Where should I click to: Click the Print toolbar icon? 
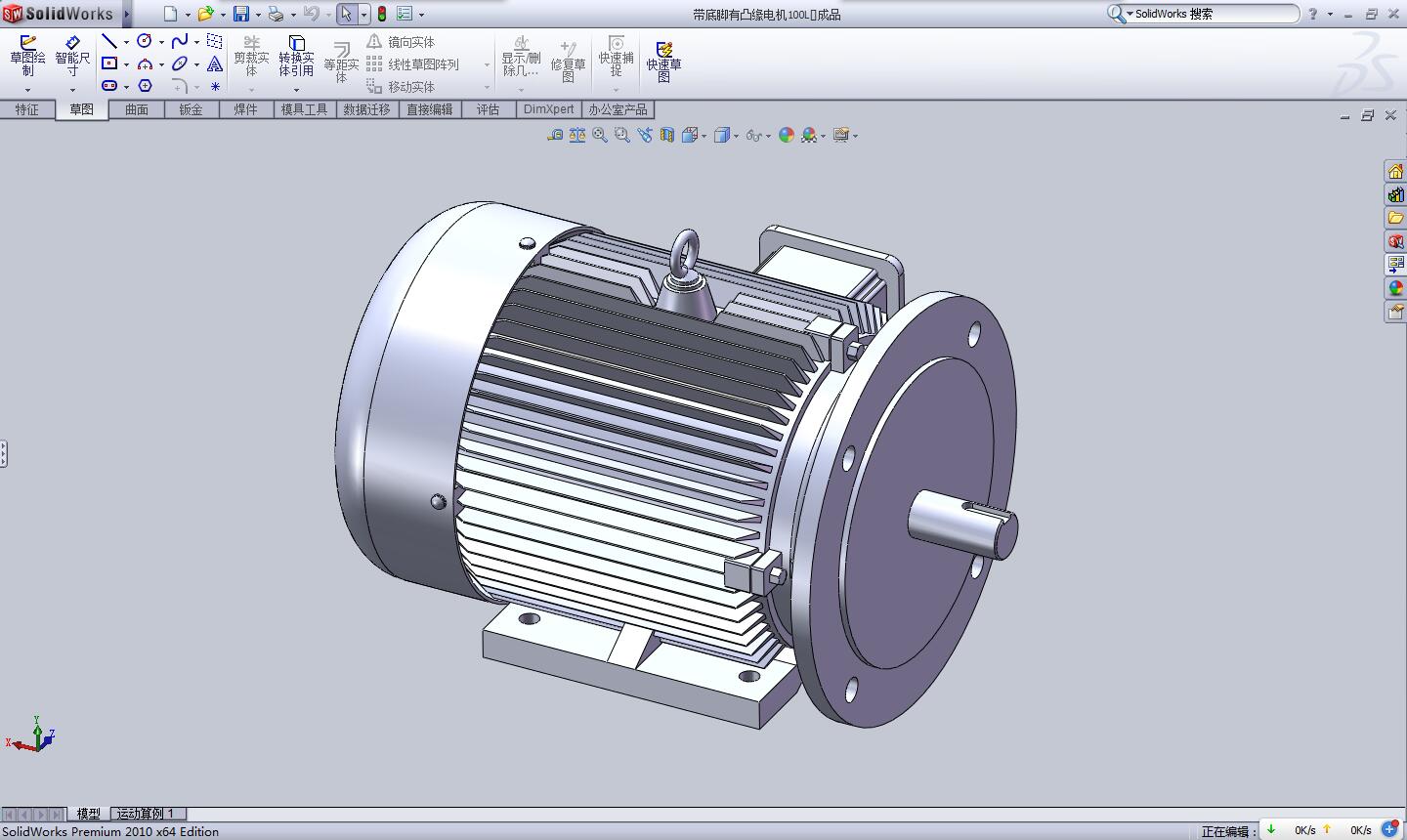coord(276,14)
